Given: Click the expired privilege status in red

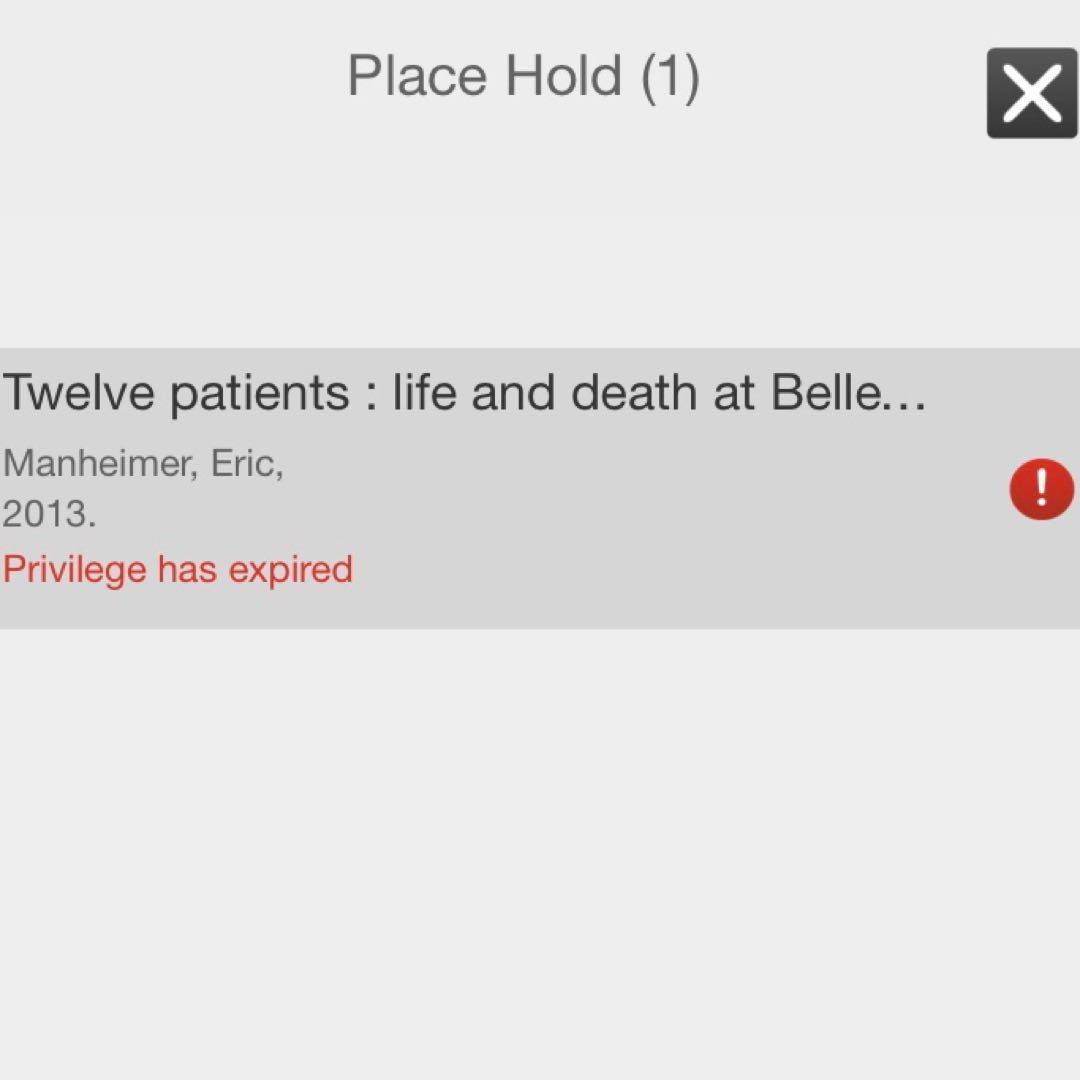Looking at the screenshot, I should pyautogui.click(x=178, y=570).
